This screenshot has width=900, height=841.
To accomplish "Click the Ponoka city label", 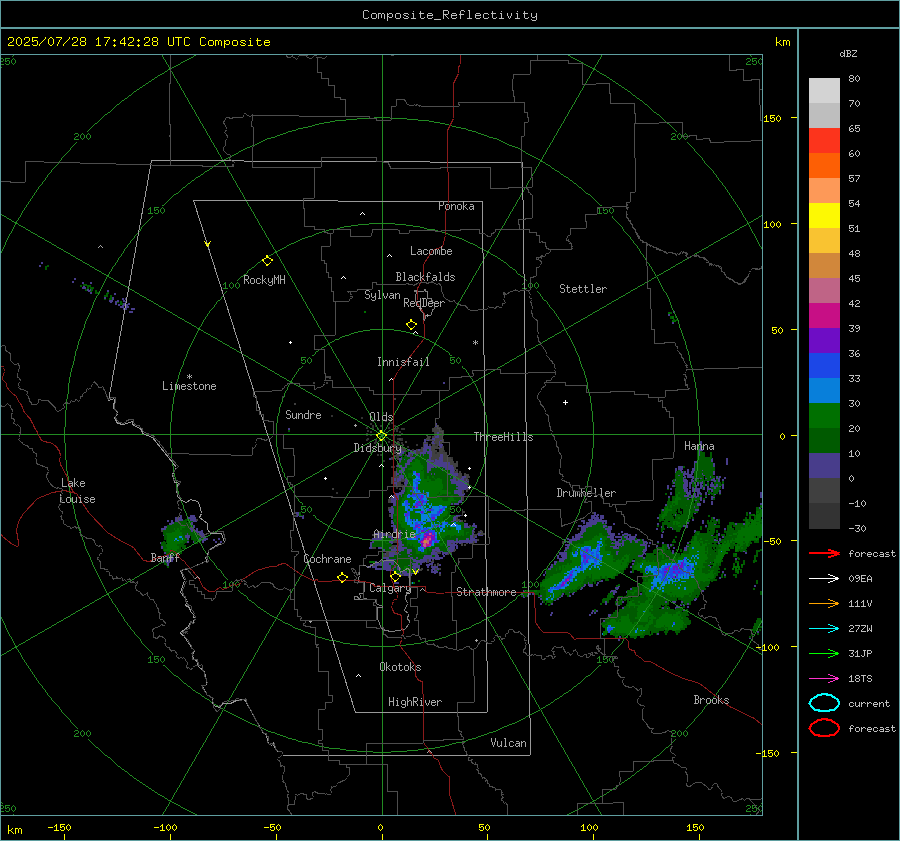I will coord(456,206).
